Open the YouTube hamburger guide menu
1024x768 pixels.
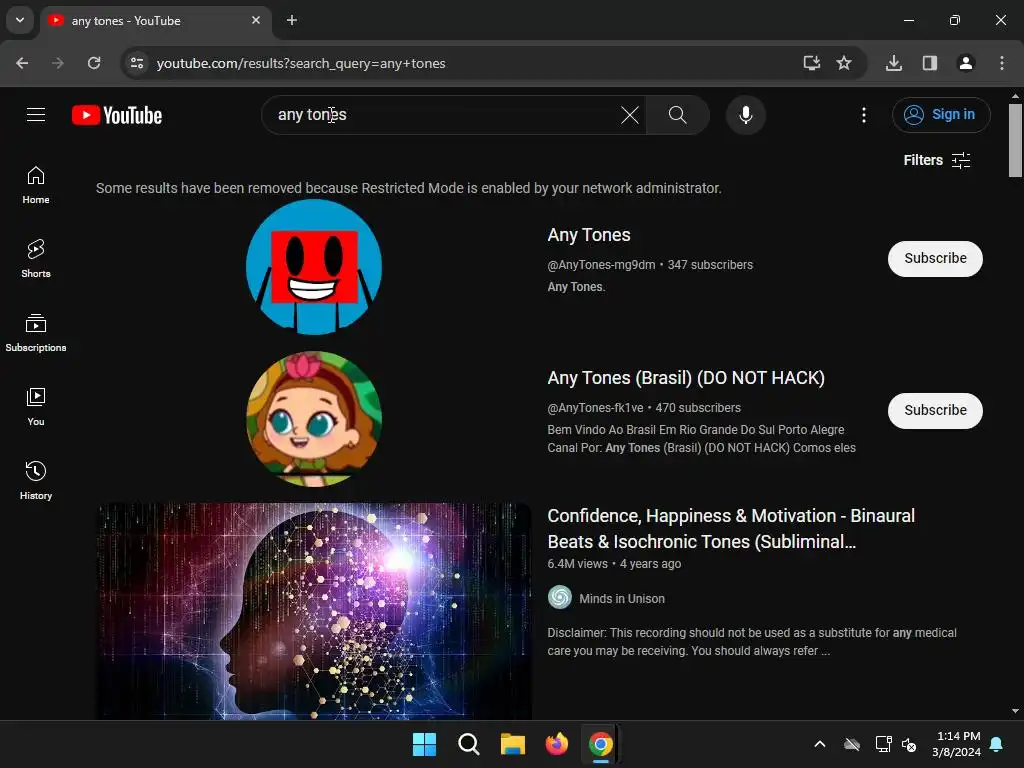[x=36, y=115]
